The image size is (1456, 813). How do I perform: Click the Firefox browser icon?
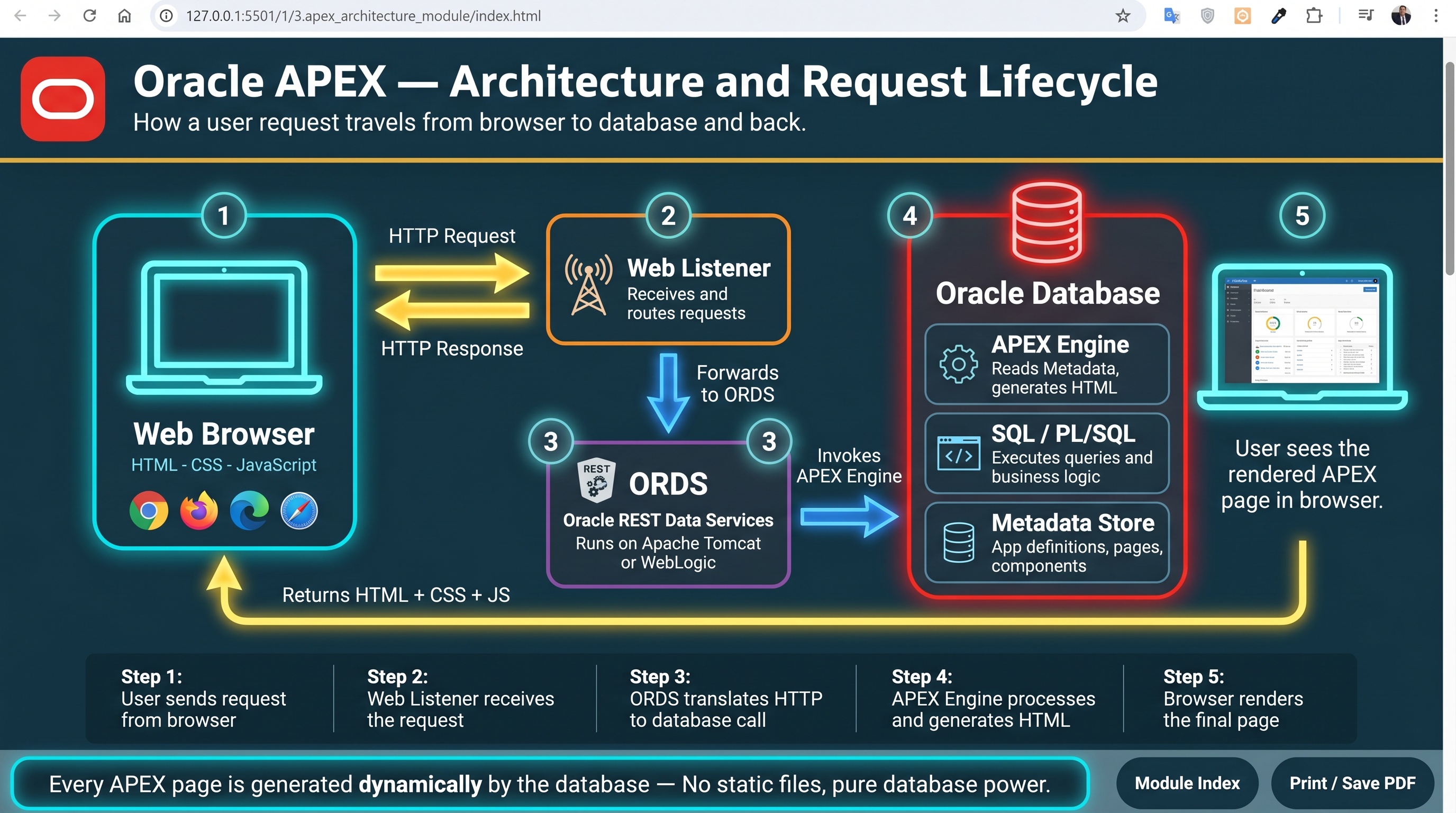199,510
